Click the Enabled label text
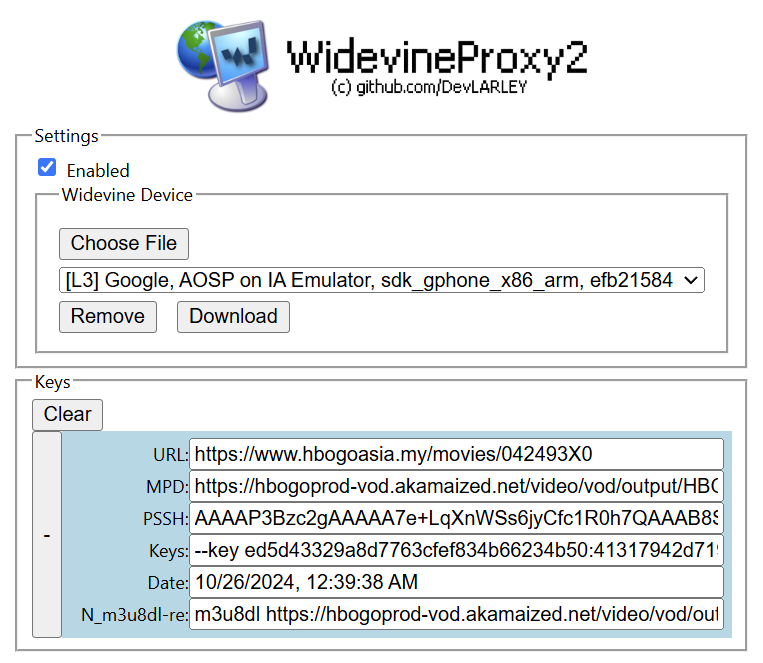The image size is (763, 663). [x=98, y=171]
